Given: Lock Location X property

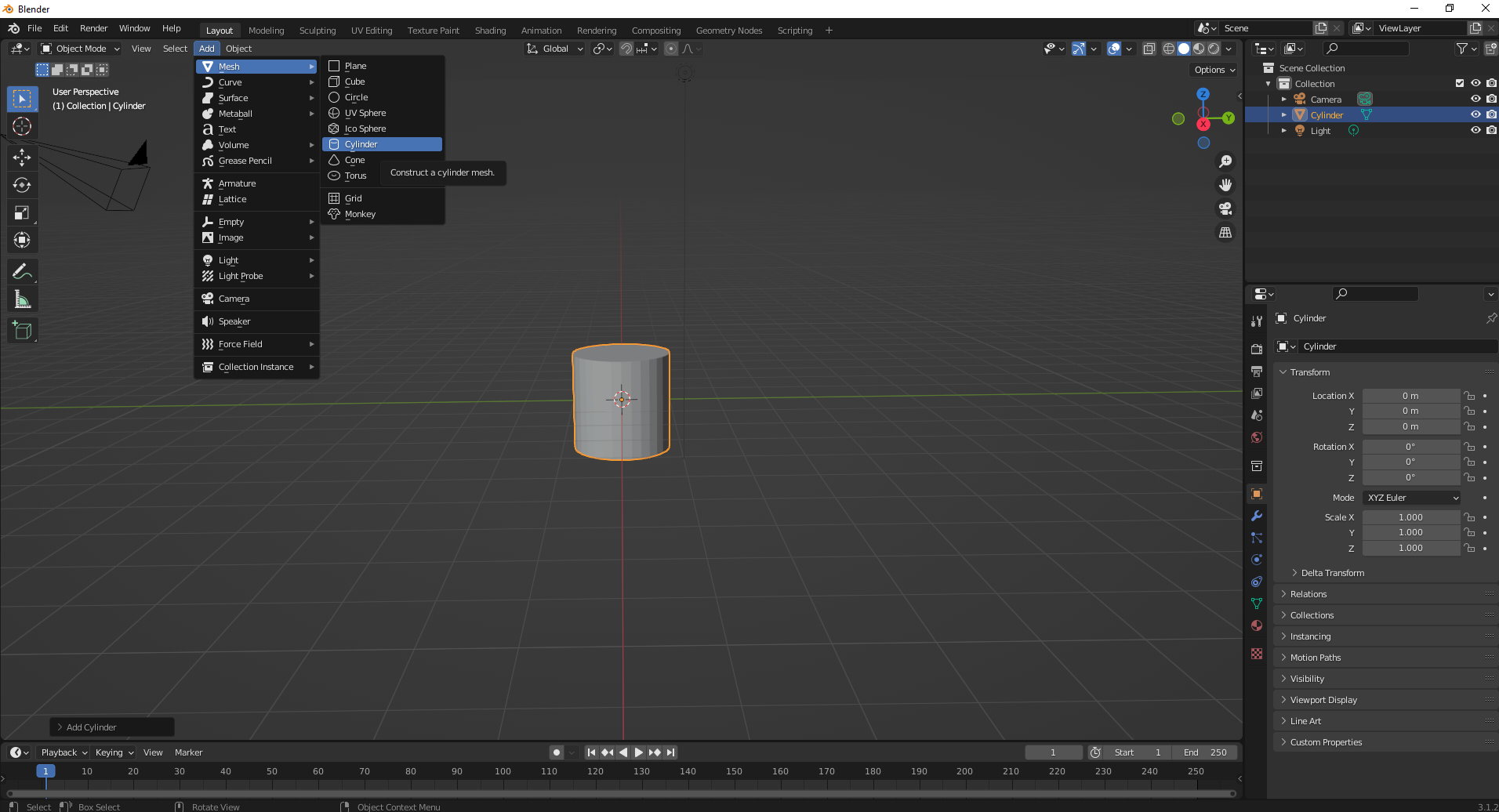Looking at the screenshot, I should 1470,396.
